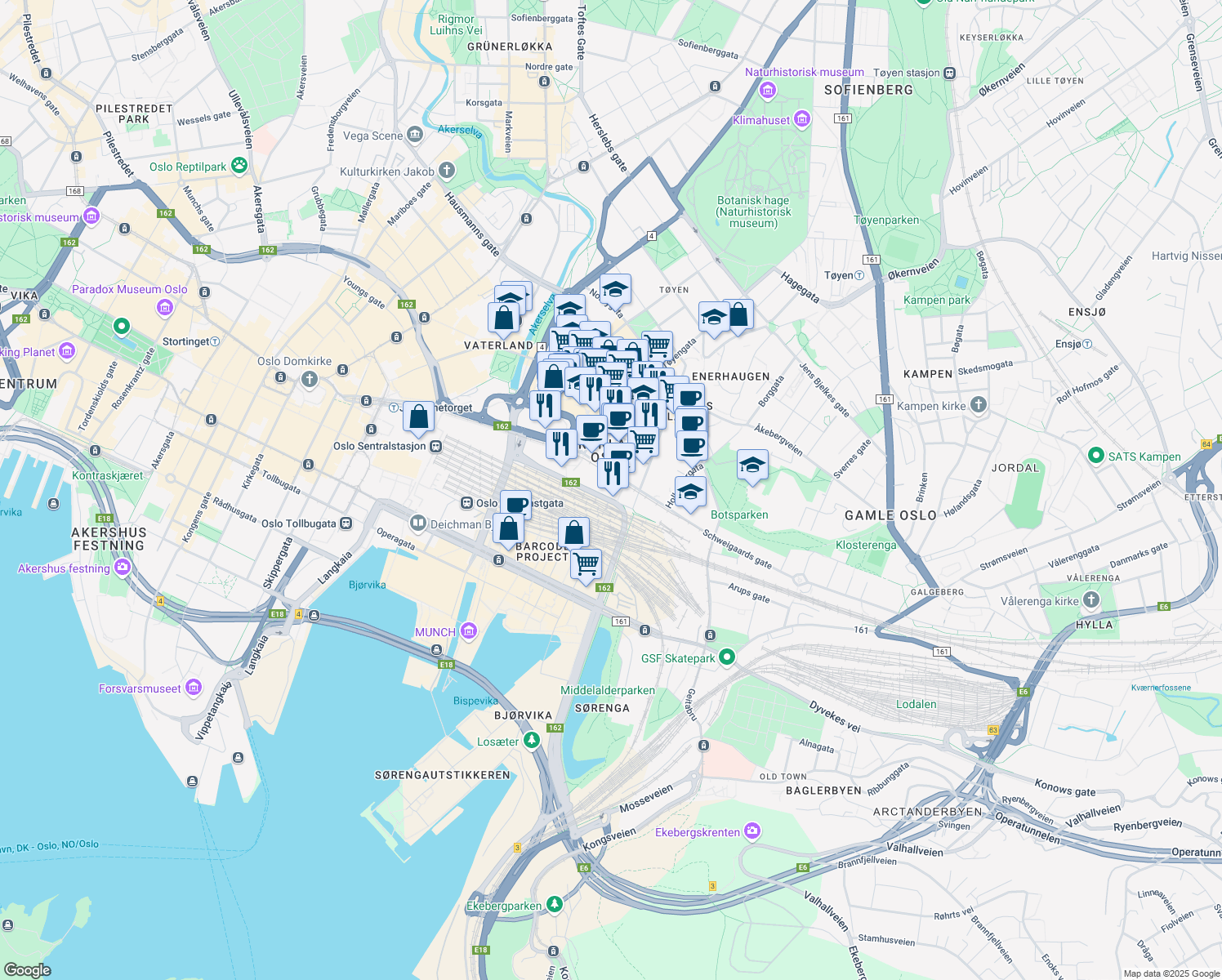The image size is (1222, 980).
Task: Click the Kontraskjæret label
Action: pos(108,475)
